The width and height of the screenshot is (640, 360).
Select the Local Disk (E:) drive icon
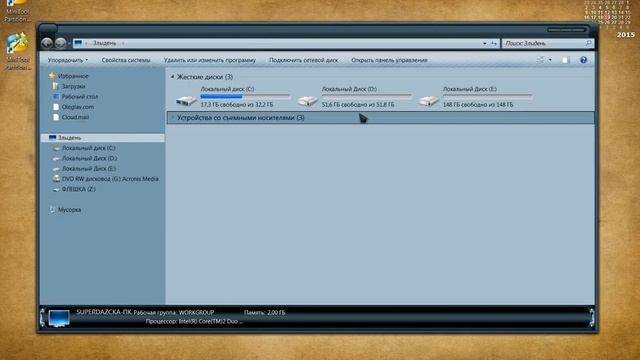(x=428, y=100)
